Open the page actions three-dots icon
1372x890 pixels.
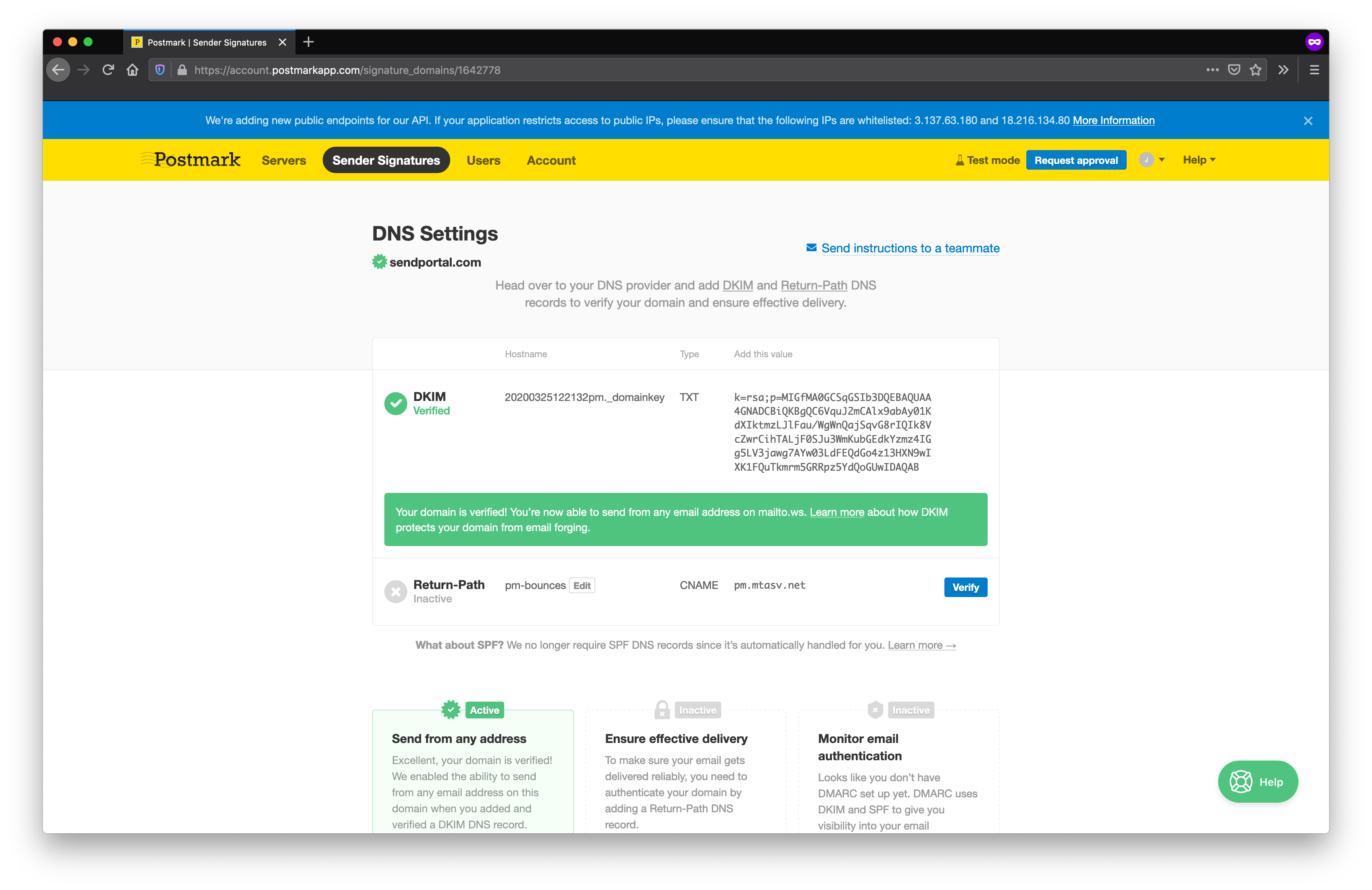(1212, 70)
